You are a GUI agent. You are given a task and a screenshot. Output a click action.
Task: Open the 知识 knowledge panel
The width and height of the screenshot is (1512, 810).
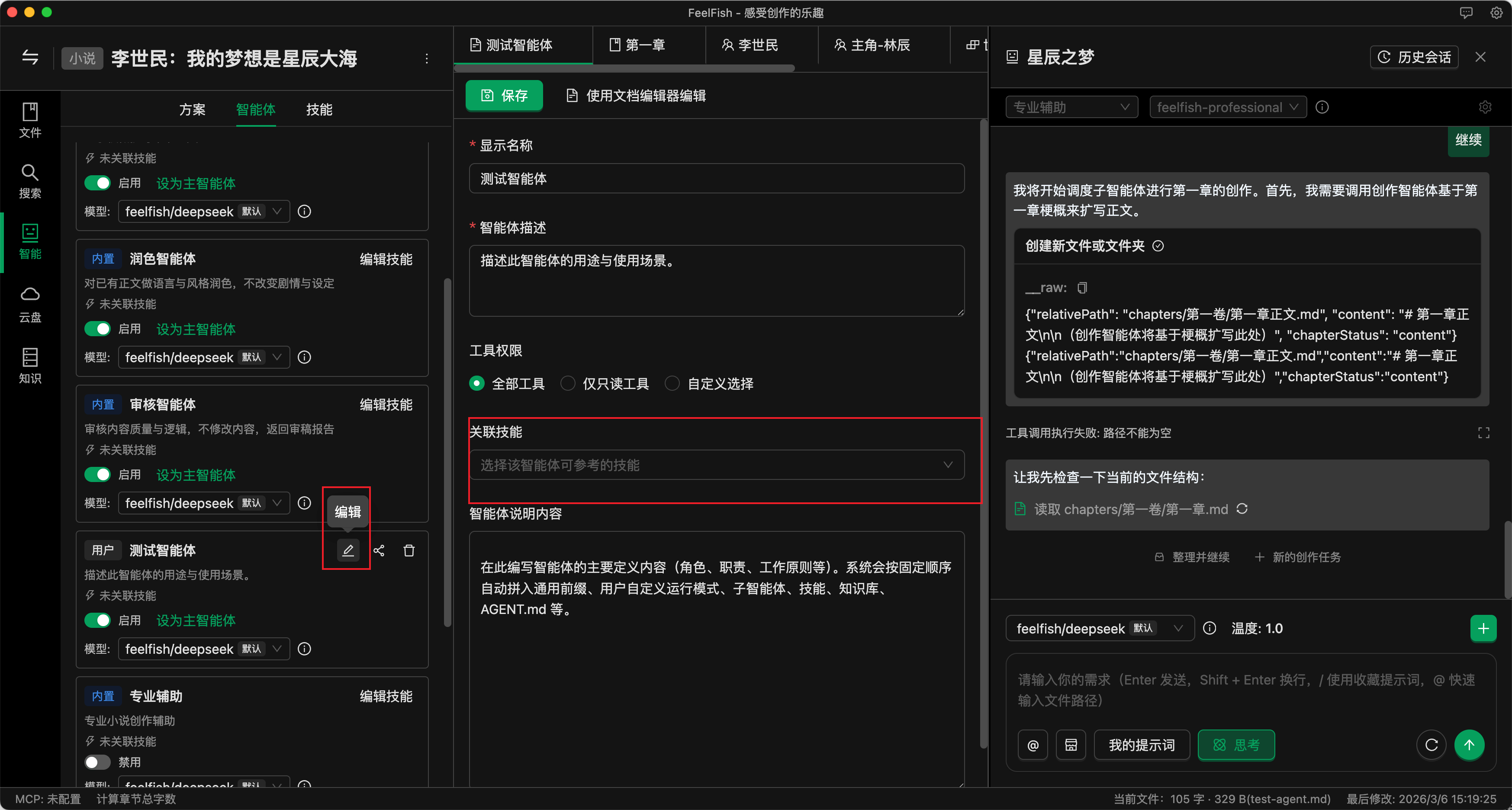coord(29,365)
